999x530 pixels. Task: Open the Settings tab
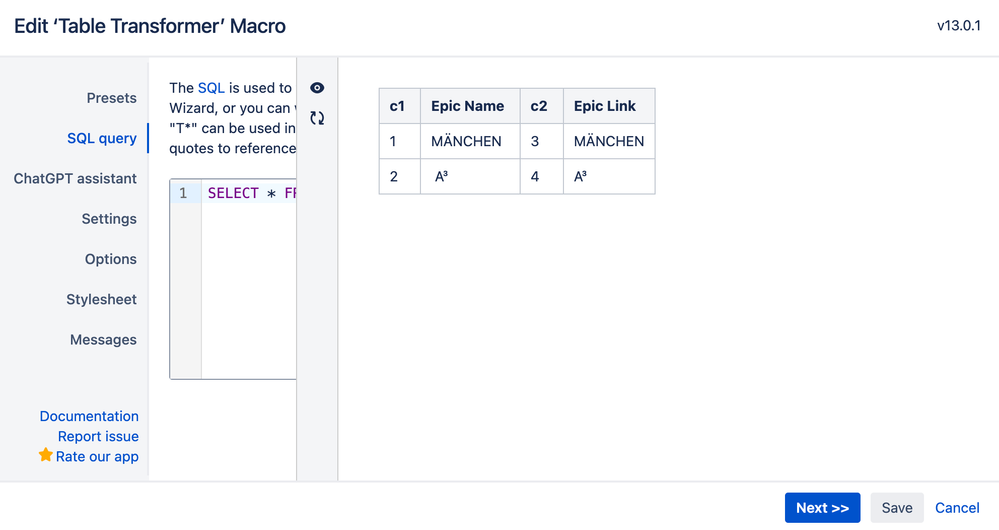pyautogui.click(x=109, y=219)
